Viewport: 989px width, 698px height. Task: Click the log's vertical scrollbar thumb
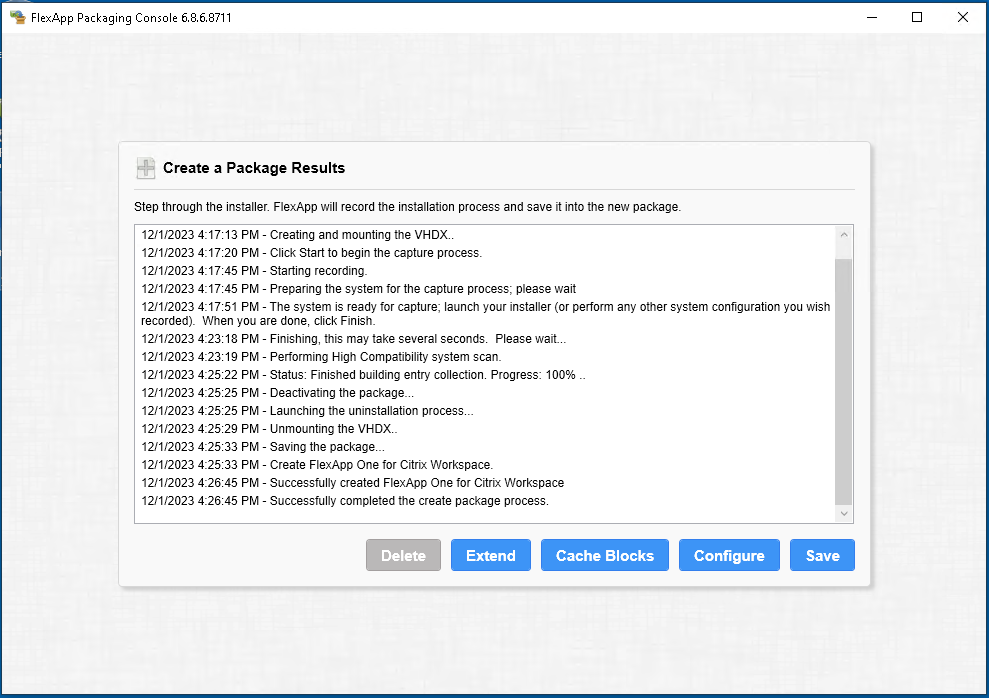(x=844, y=381)
